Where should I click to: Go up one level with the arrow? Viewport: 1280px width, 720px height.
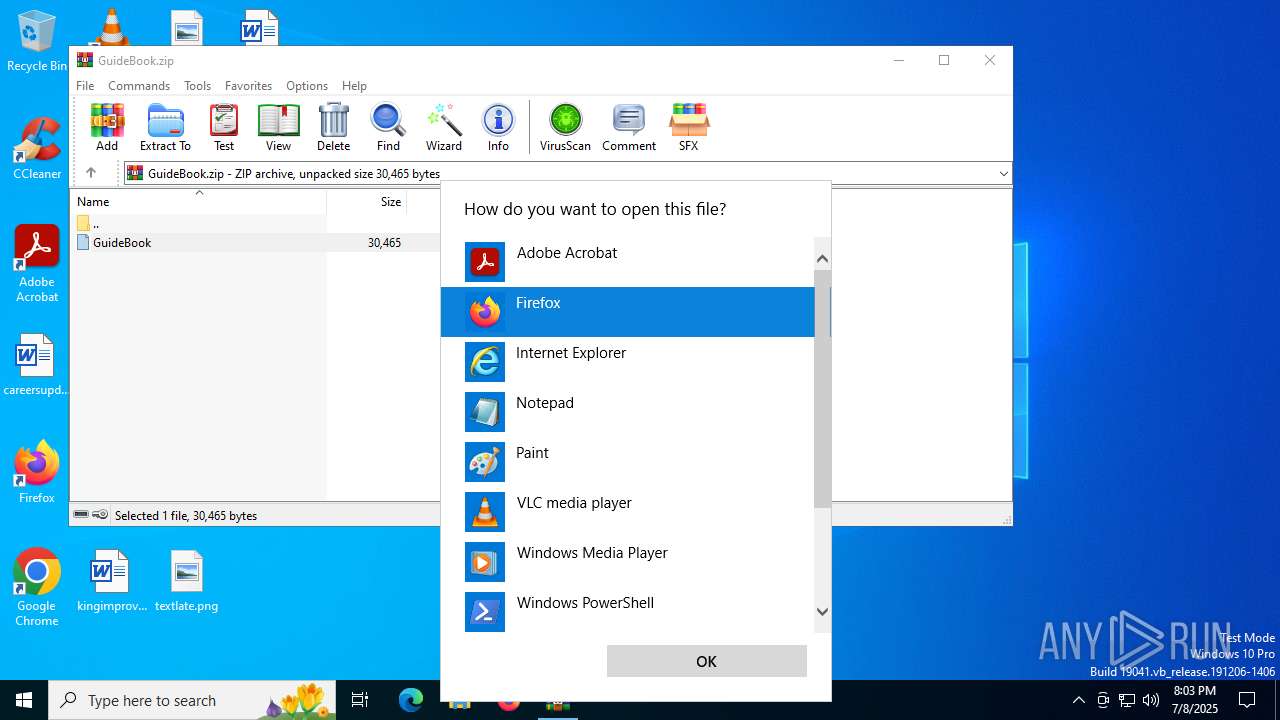click(91, 173)
